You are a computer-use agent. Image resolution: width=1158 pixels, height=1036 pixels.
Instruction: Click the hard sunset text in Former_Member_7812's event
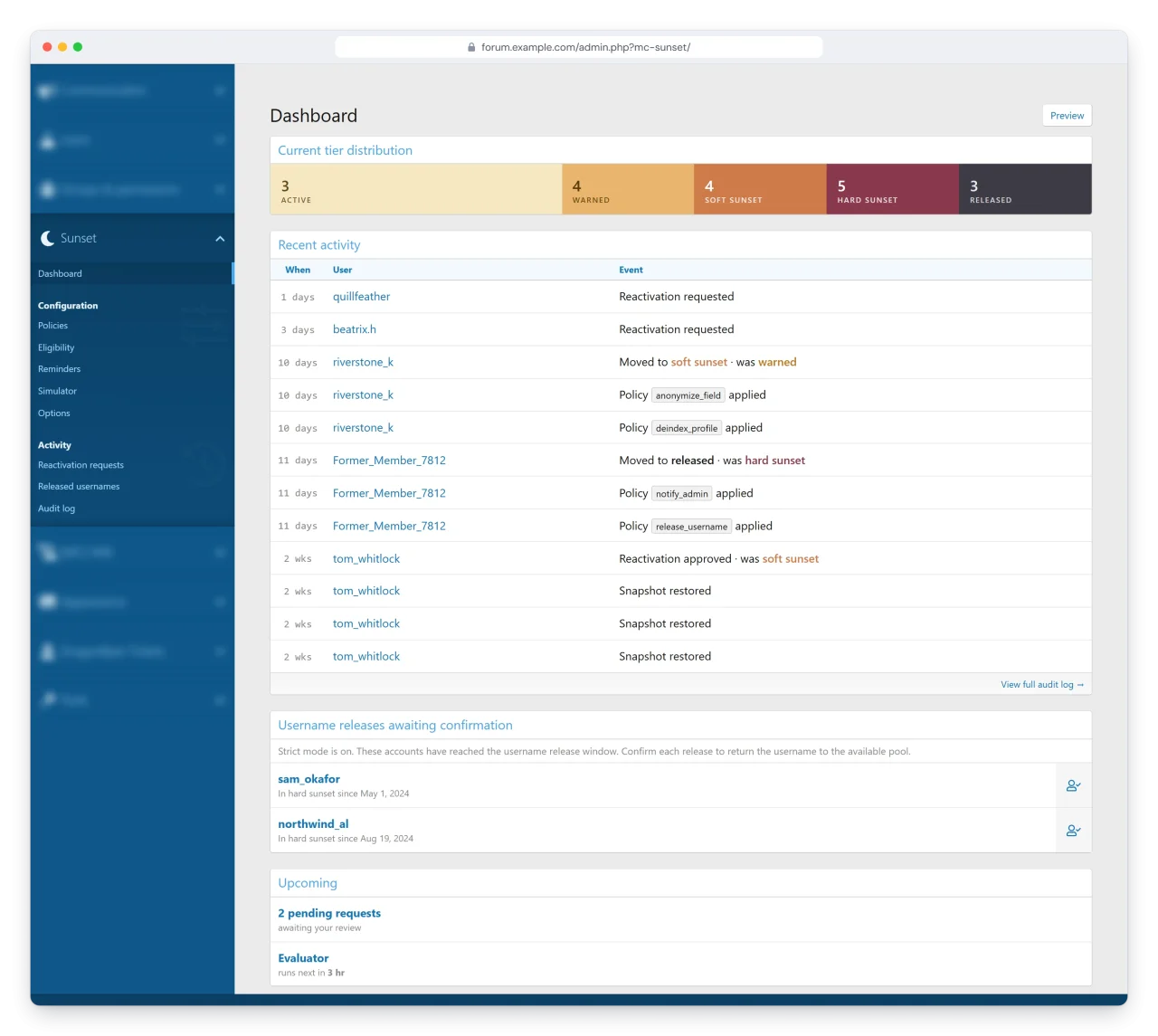(x=775, y=461)
